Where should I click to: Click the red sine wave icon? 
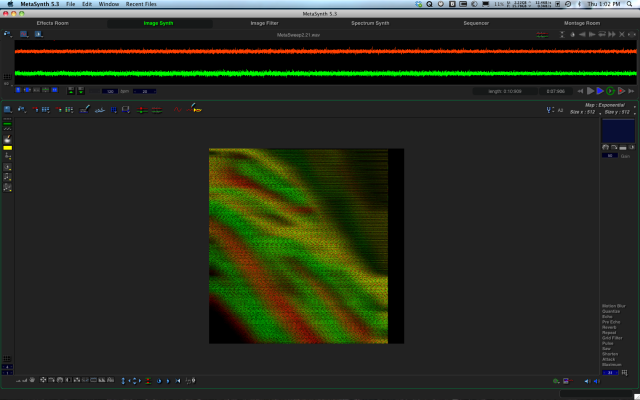178,109
